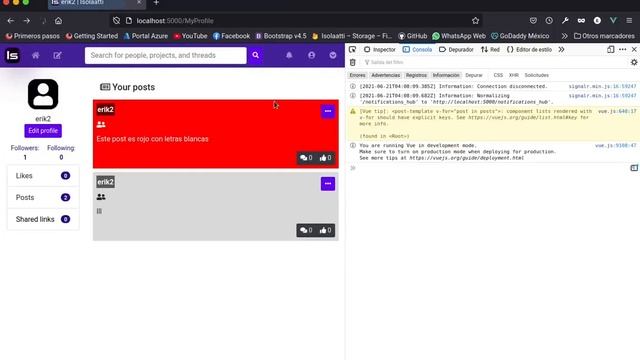The image size is (640, 360).
Task: Click the console filter output field
Action: click(x=494, y=62)
